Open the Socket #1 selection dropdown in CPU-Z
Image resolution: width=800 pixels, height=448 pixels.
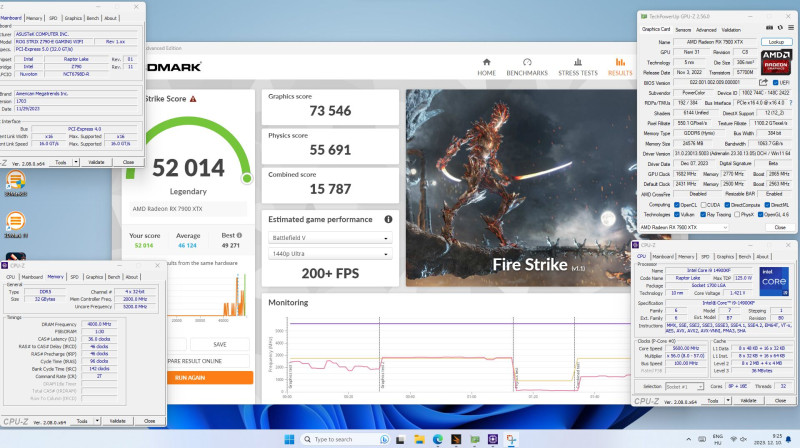click(684, 387)
